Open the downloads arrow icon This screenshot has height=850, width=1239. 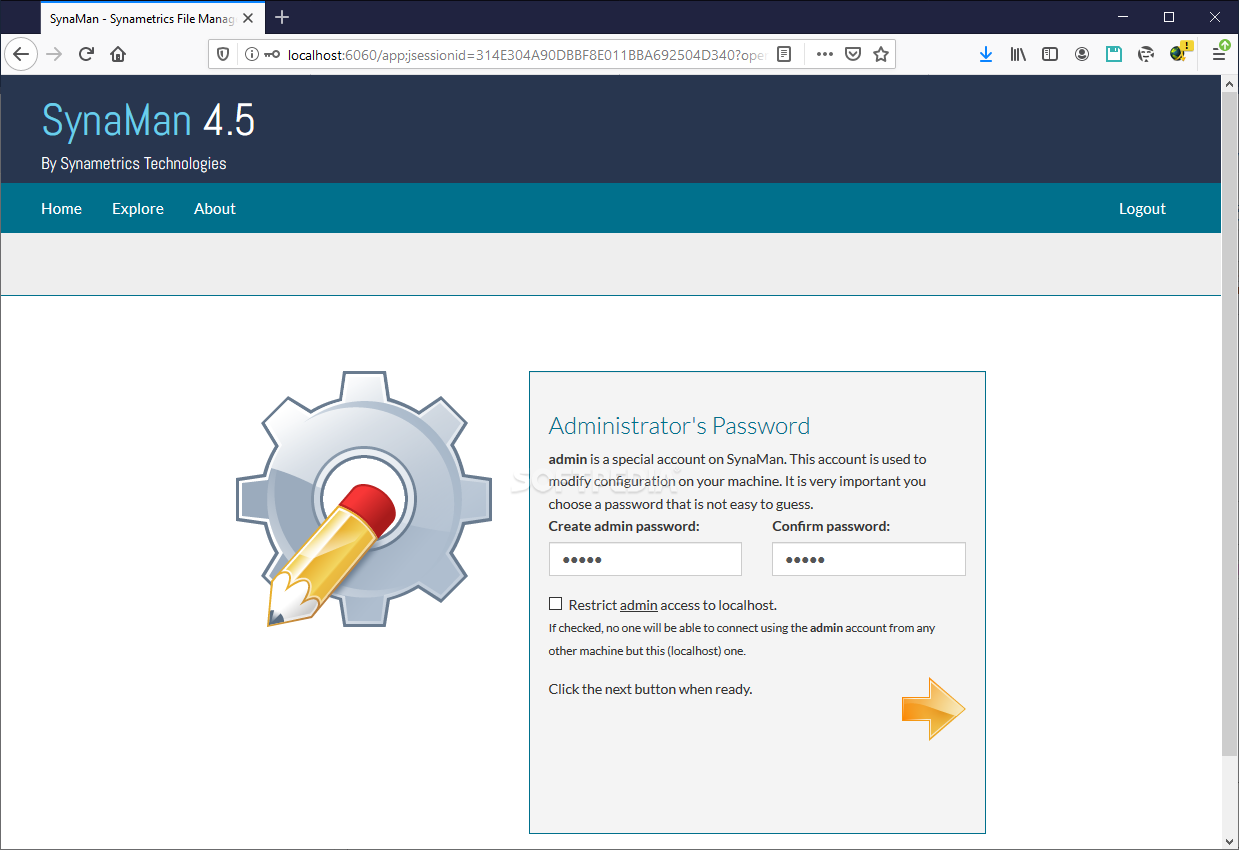tap(986, 54)
